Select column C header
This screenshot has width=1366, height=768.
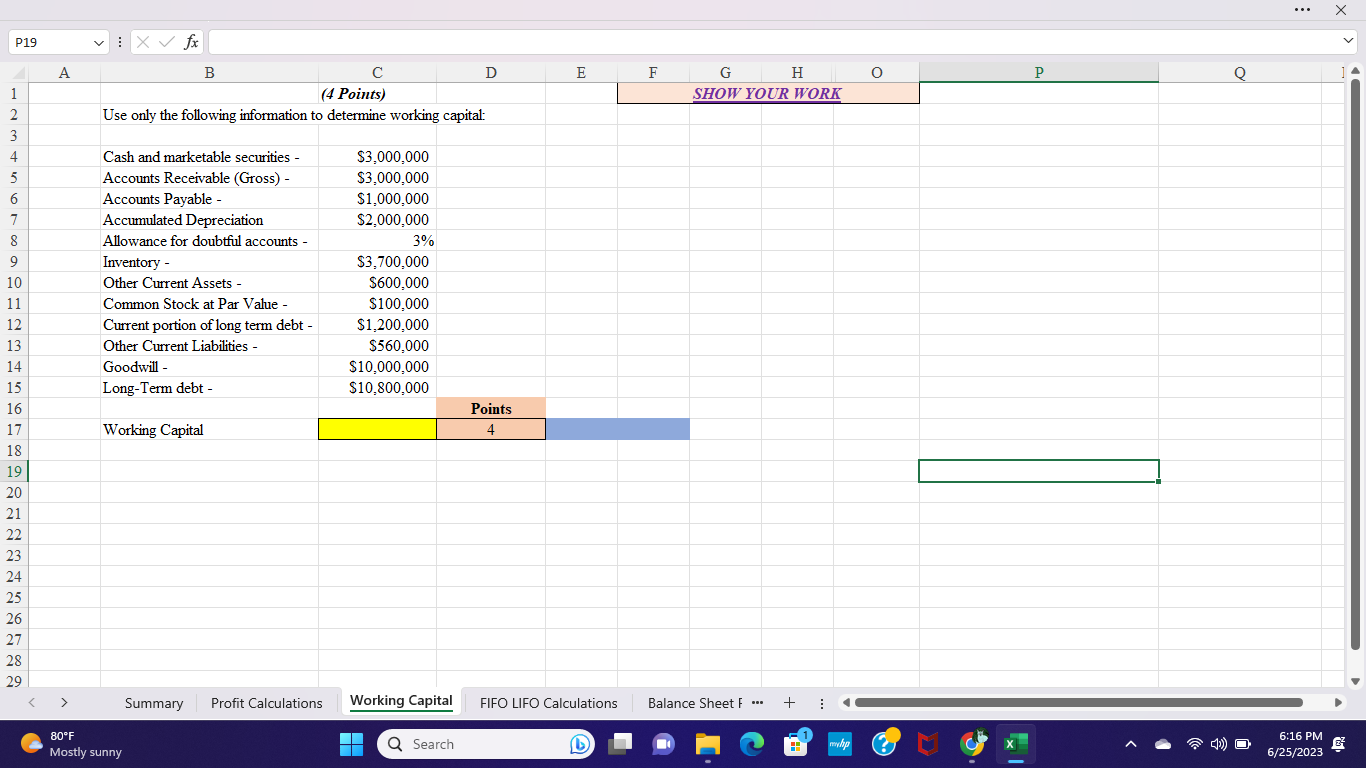[377, 72]
